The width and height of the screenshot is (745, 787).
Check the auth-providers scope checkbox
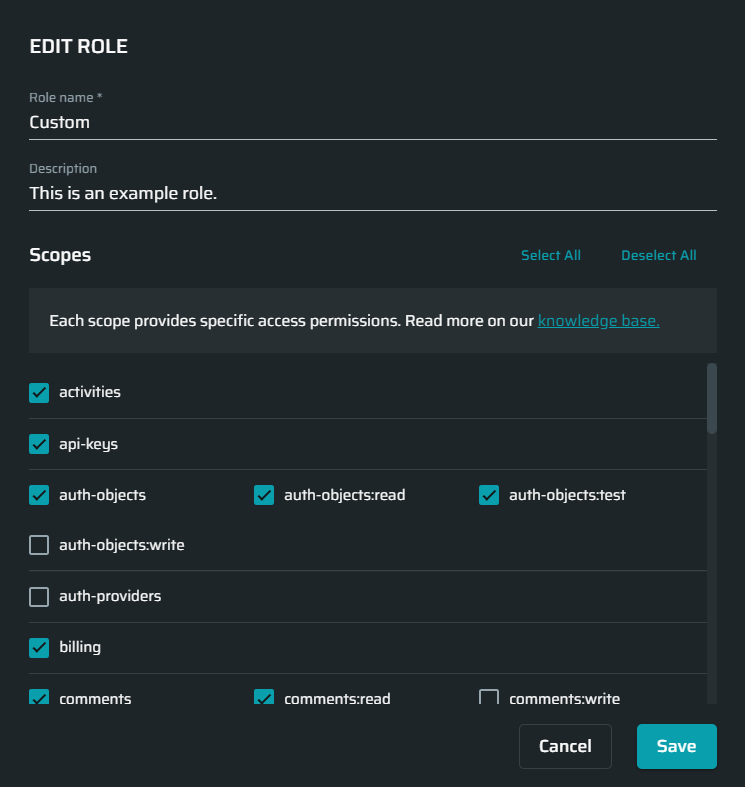(x=39, y=597)
